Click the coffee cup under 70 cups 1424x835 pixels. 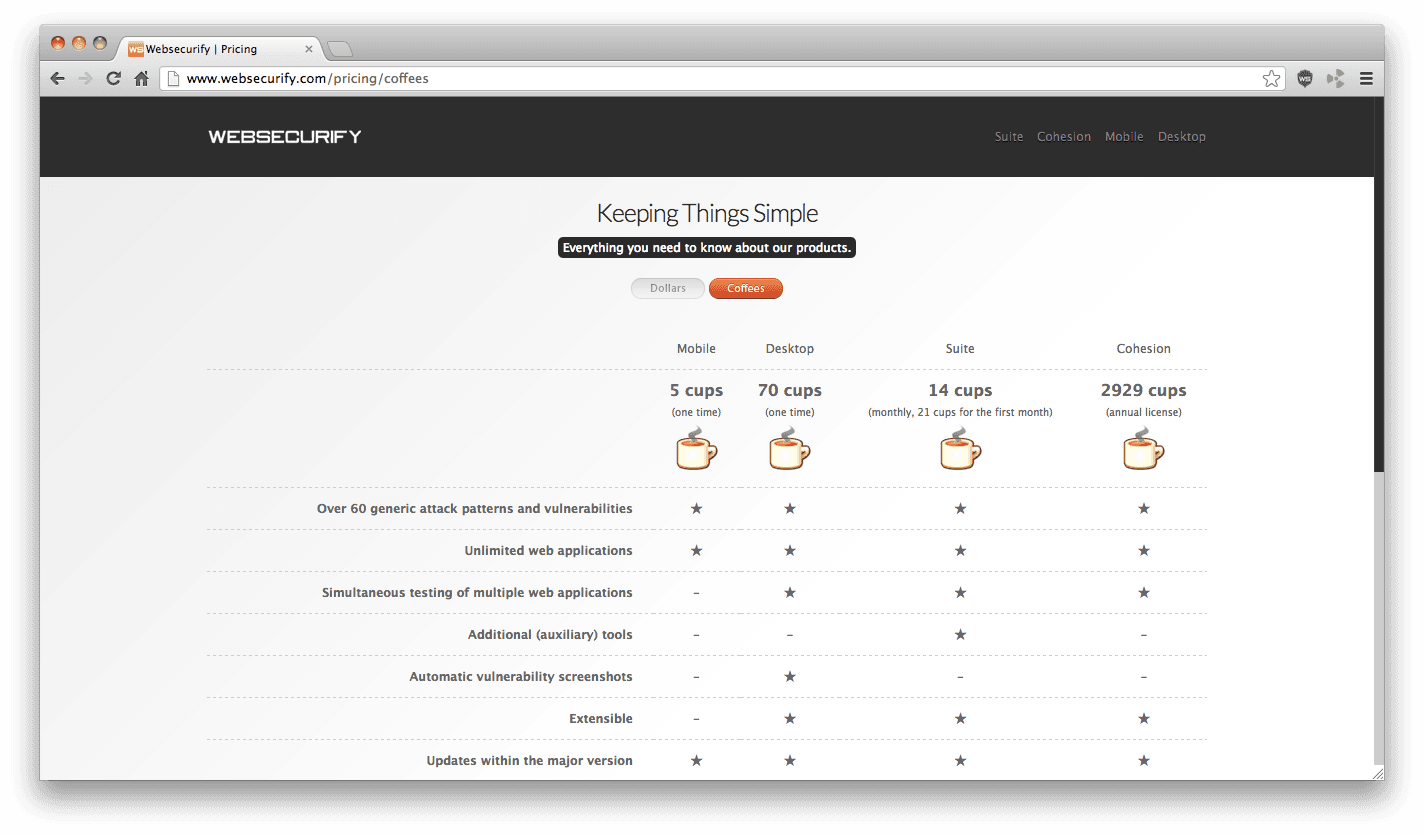tap(789, 449)
